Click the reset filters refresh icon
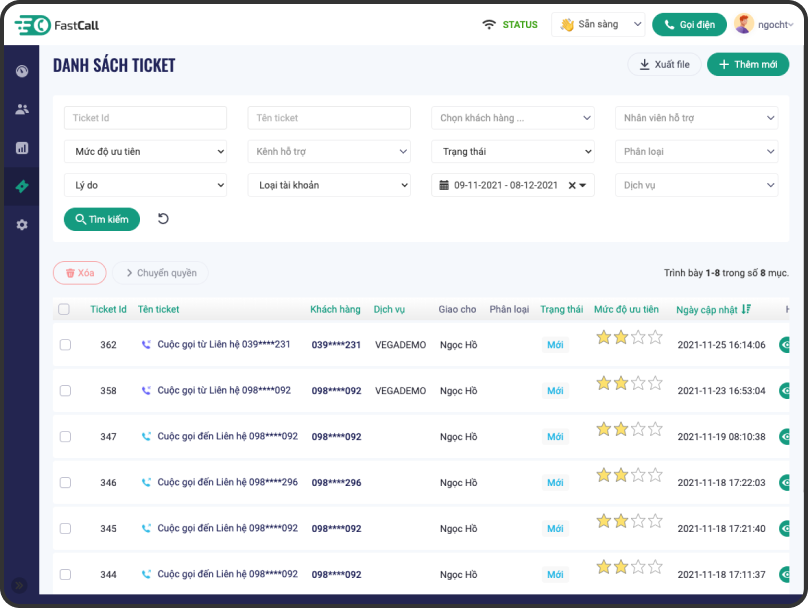The image size is (808, 608). tap(163, 219)
